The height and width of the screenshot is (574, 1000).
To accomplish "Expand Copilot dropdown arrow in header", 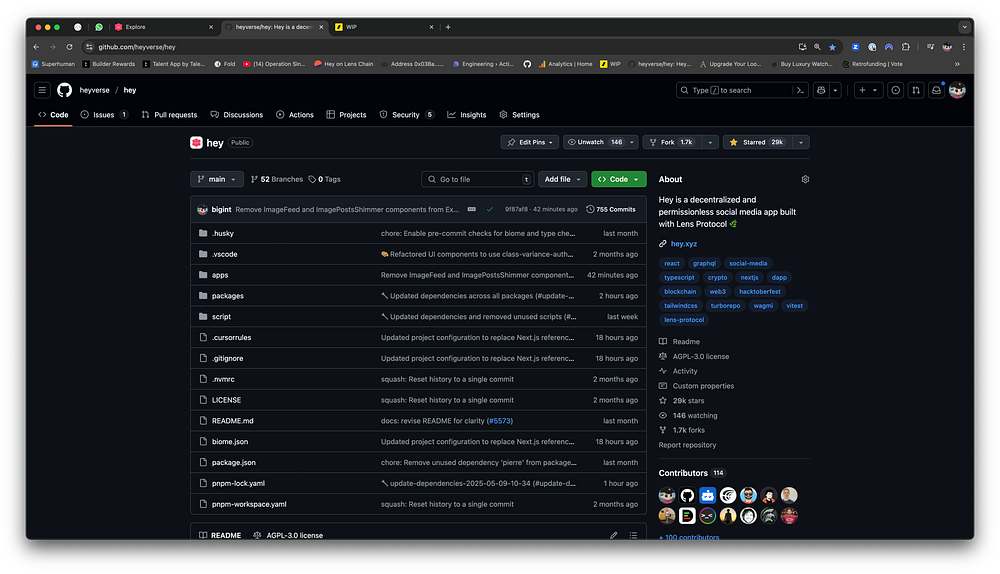I will click(835, 90).
